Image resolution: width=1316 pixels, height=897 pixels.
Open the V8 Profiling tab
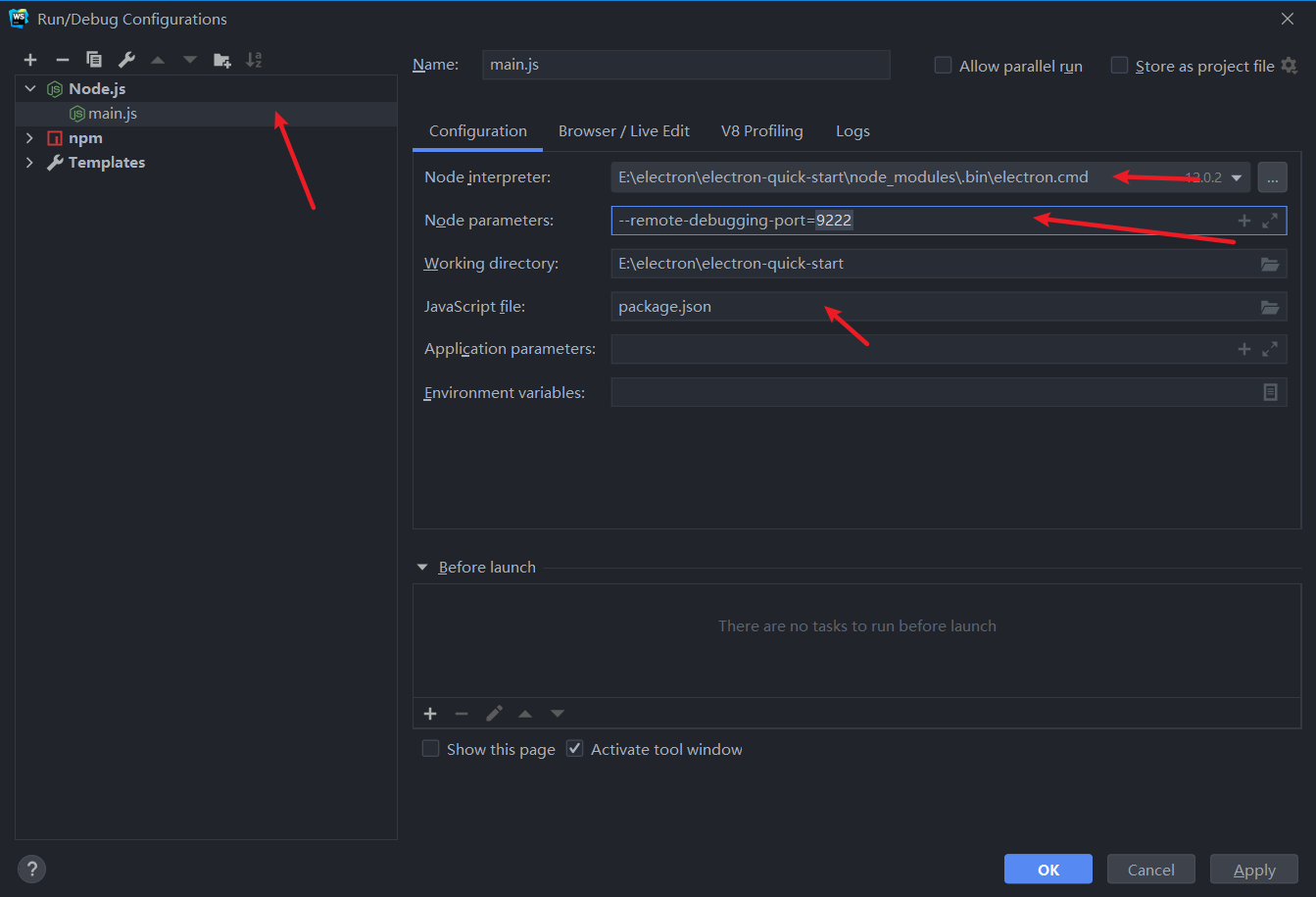(x=761, y=131)
